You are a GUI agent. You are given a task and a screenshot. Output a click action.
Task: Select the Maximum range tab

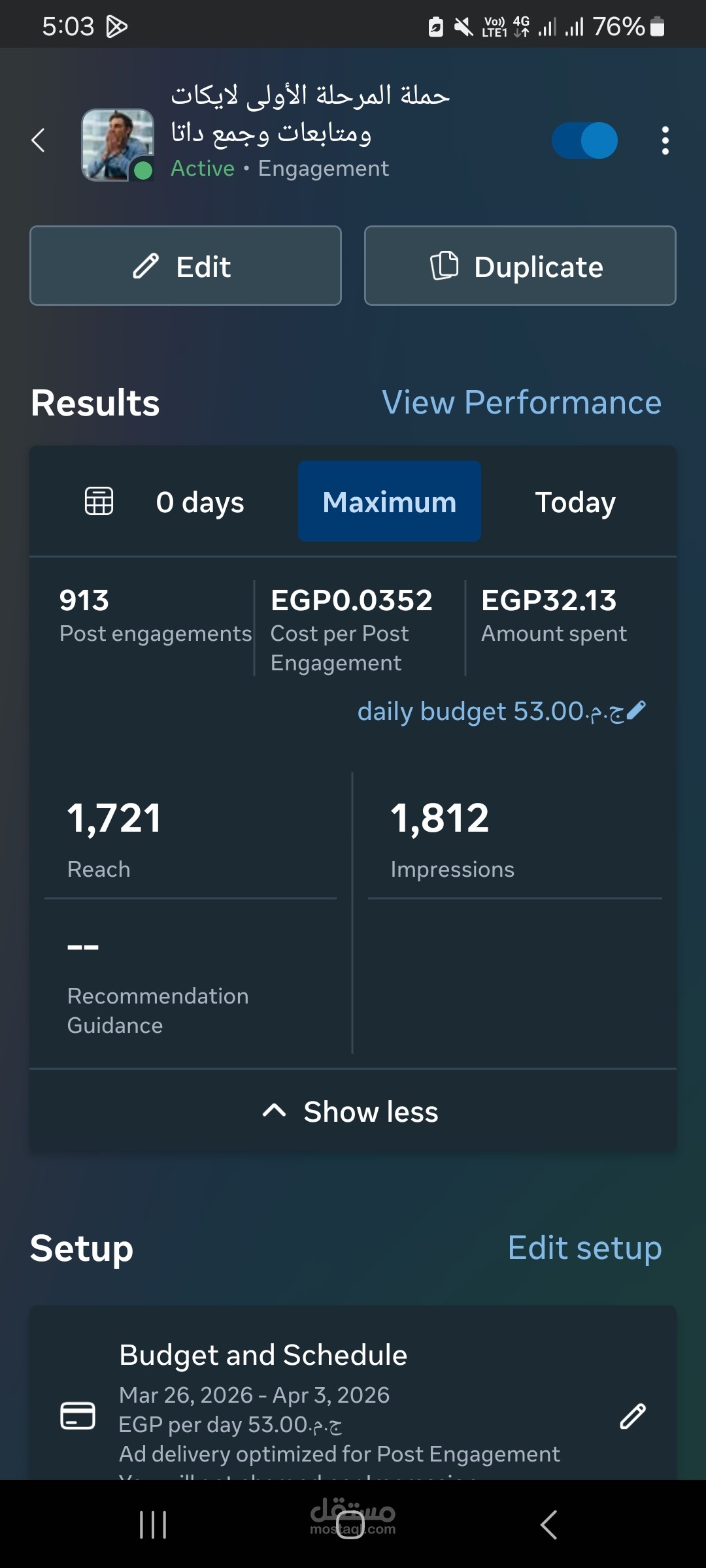[x=390, y=502]
